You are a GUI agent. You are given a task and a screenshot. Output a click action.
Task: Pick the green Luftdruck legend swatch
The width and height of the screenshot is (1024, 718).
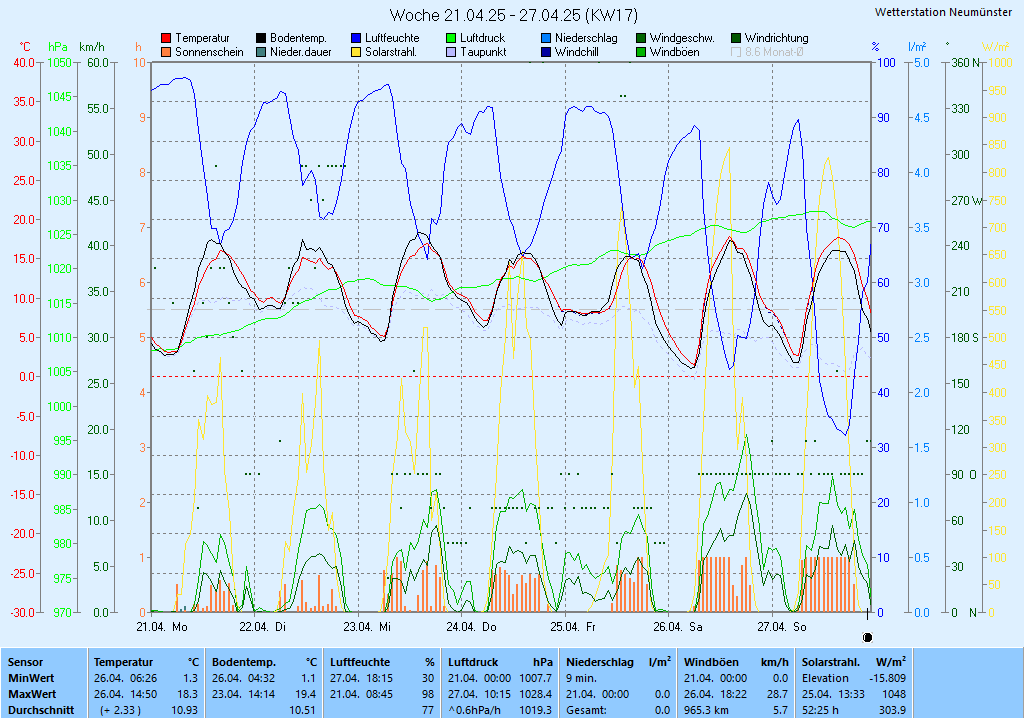[x=451, y=39]
